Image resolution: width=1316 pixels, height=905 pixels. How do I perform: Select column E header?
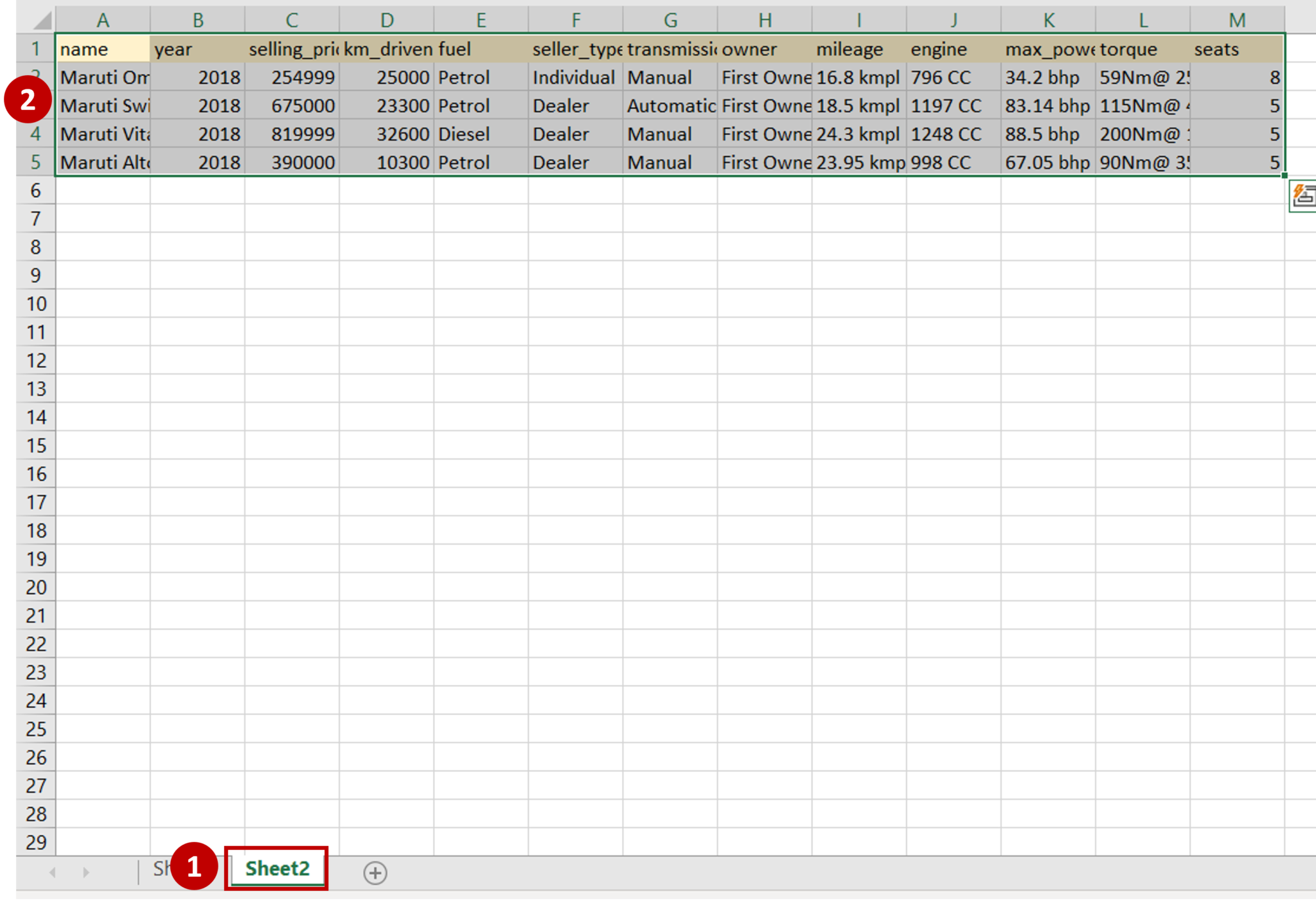tap(481, 20)
